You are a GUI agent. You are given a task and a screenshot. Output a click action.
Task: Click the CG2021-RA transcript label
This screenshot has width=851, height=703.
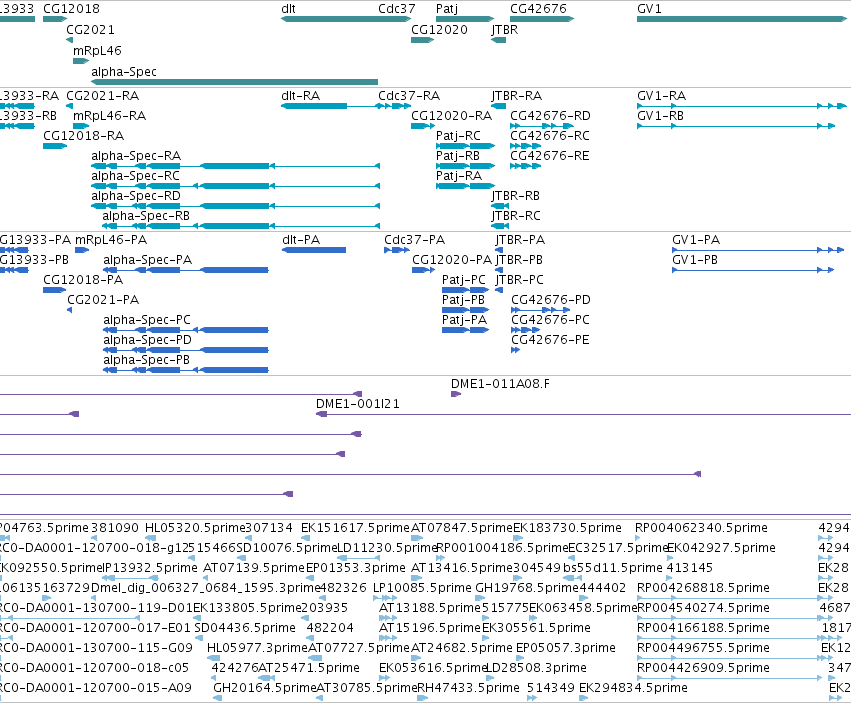[103, 96]
